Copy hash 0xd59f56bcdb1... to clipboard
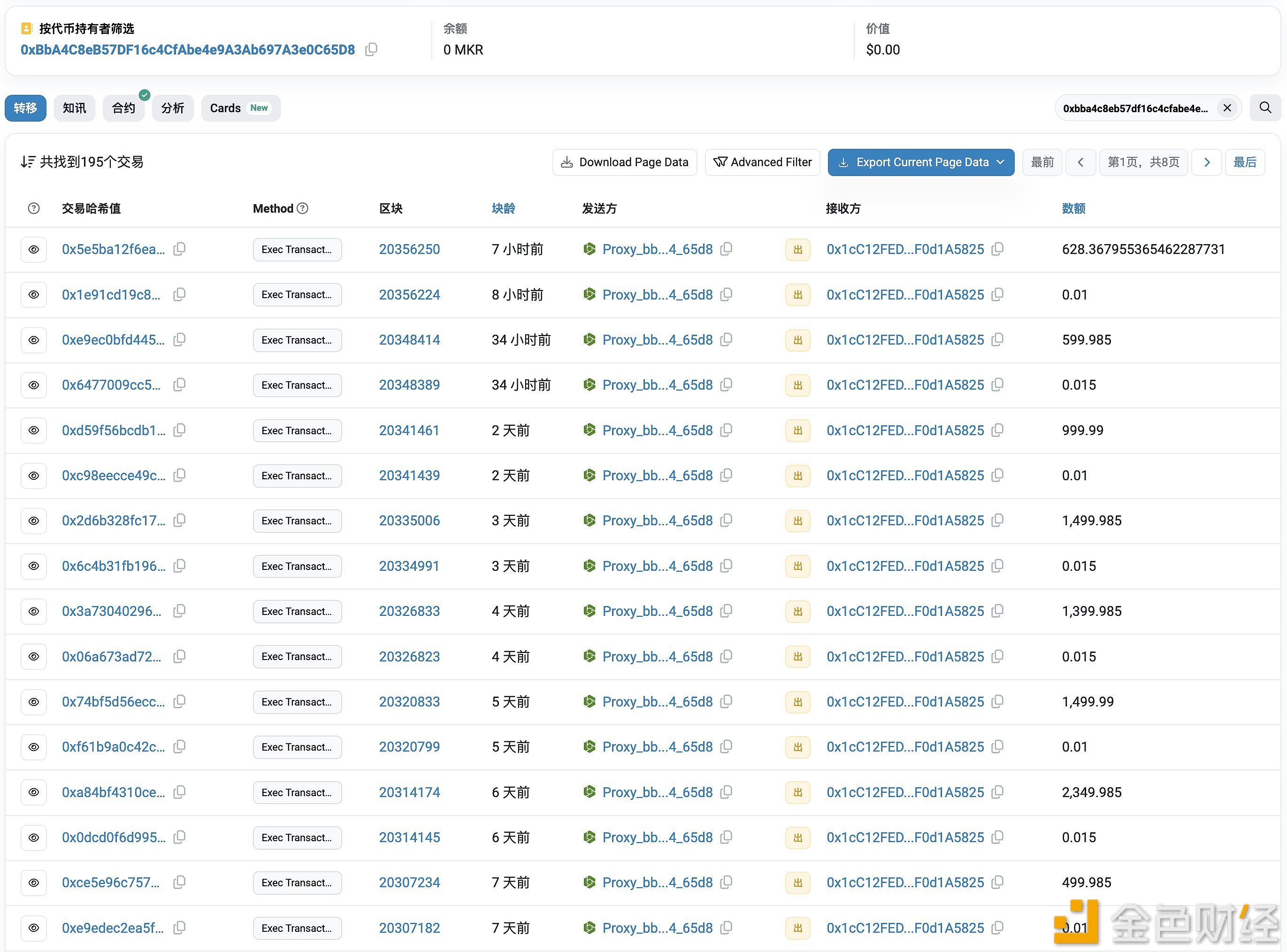Screen dimensions: 1287x952 180,430
